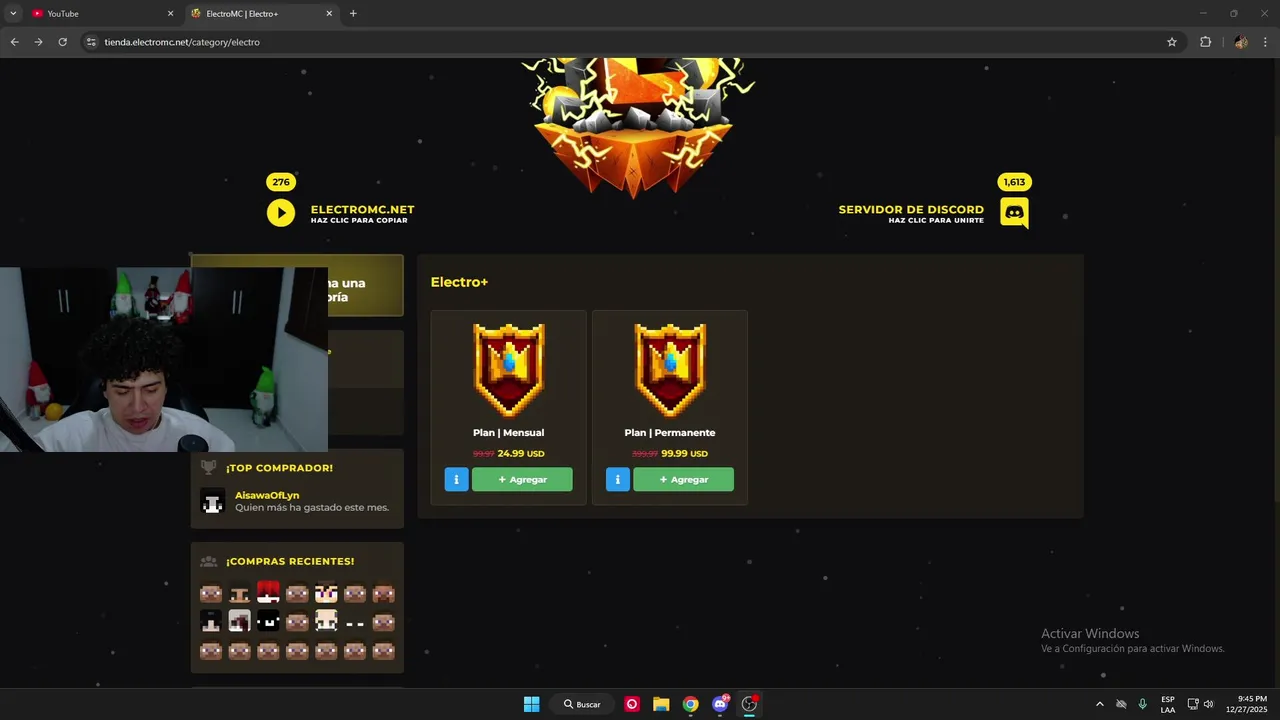Click the avatar showing two white dashes

355,621
